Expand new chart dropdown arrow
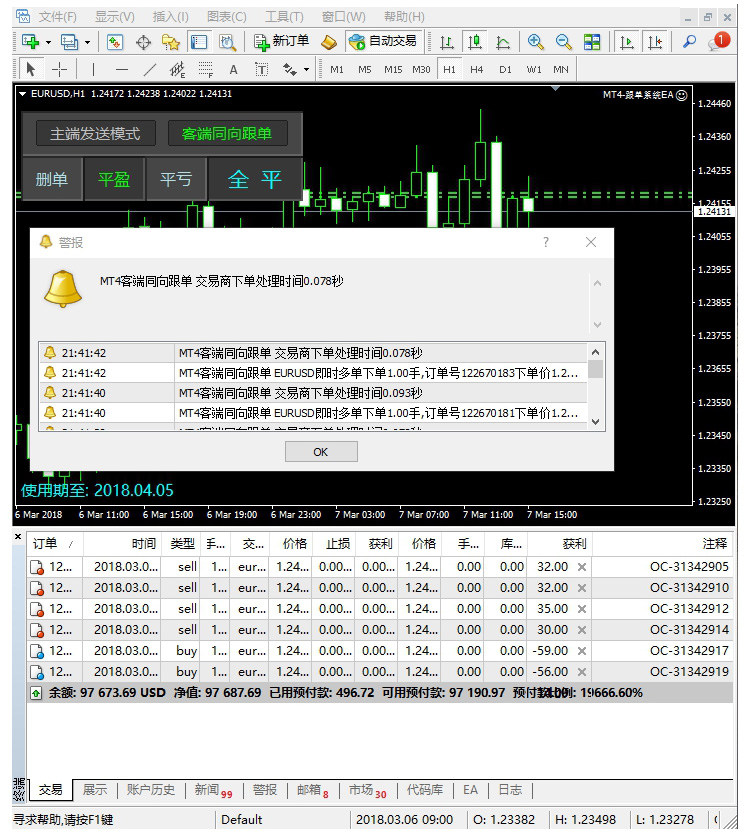 click(x=48, y=42)
